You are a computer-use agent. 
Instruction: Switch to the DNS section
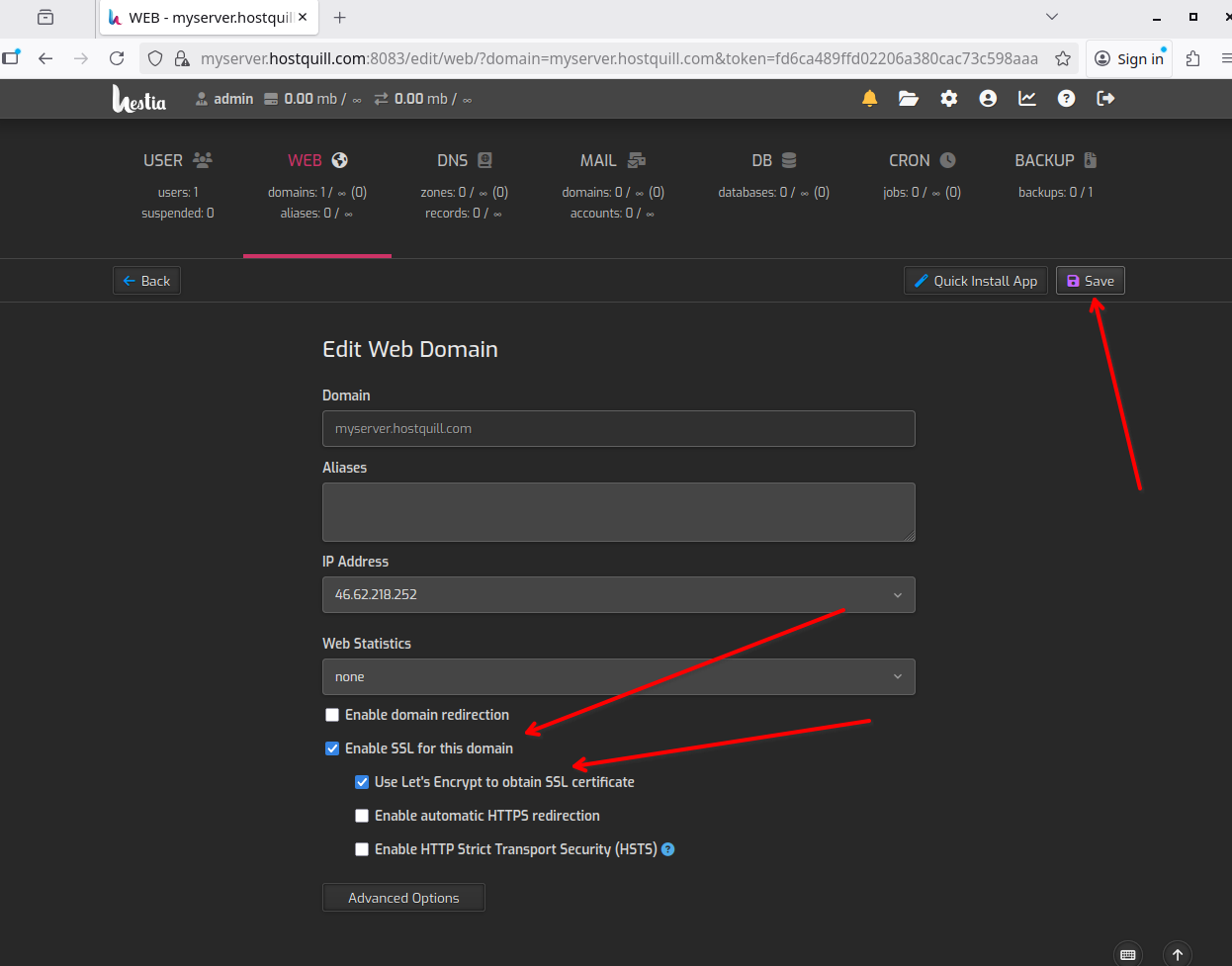click(x=465, y=160)
